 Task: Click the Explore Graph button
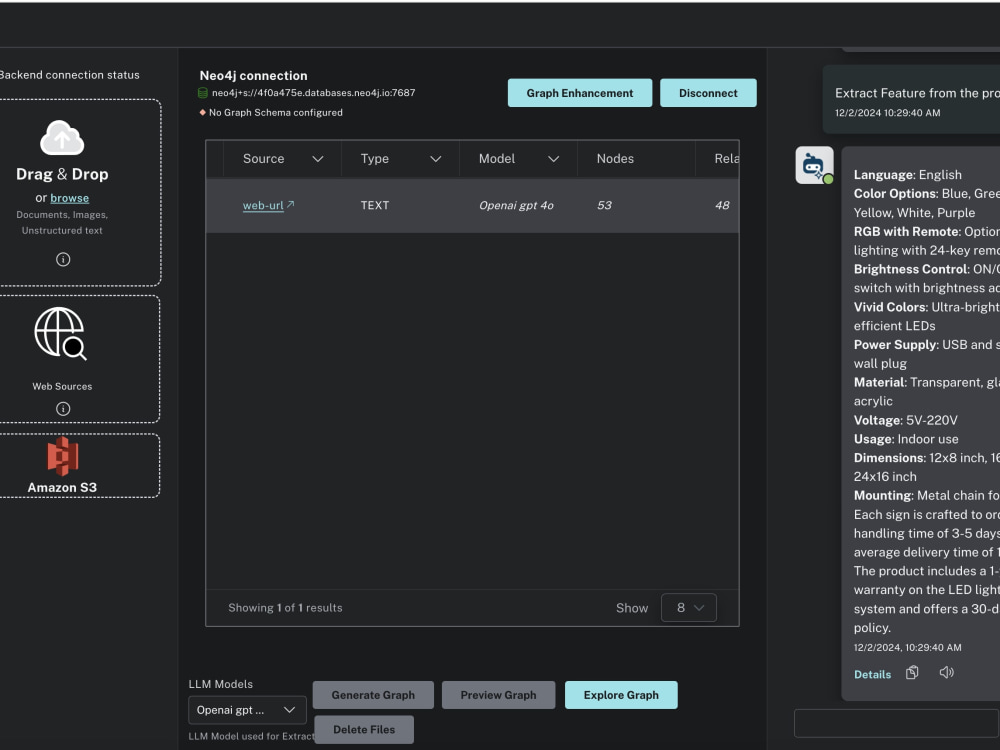pyautogui.click(x=621, y=695)
